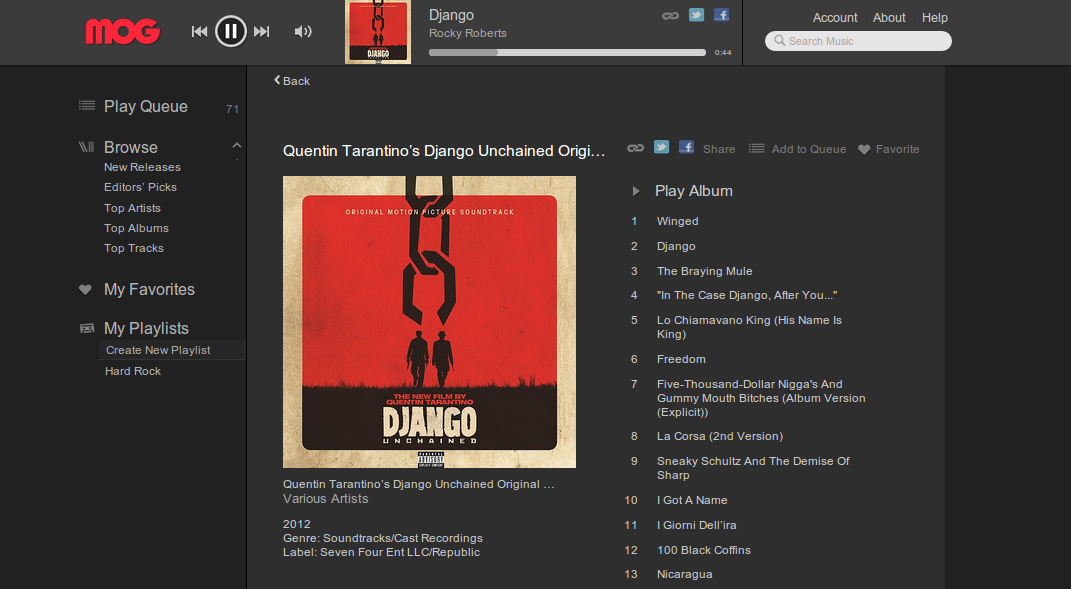Image resolution: width=1071 pixels, height=589 pixels.
Task: Play track 6 Freedom
Action: pyautogui.click(x=681, y=359)
